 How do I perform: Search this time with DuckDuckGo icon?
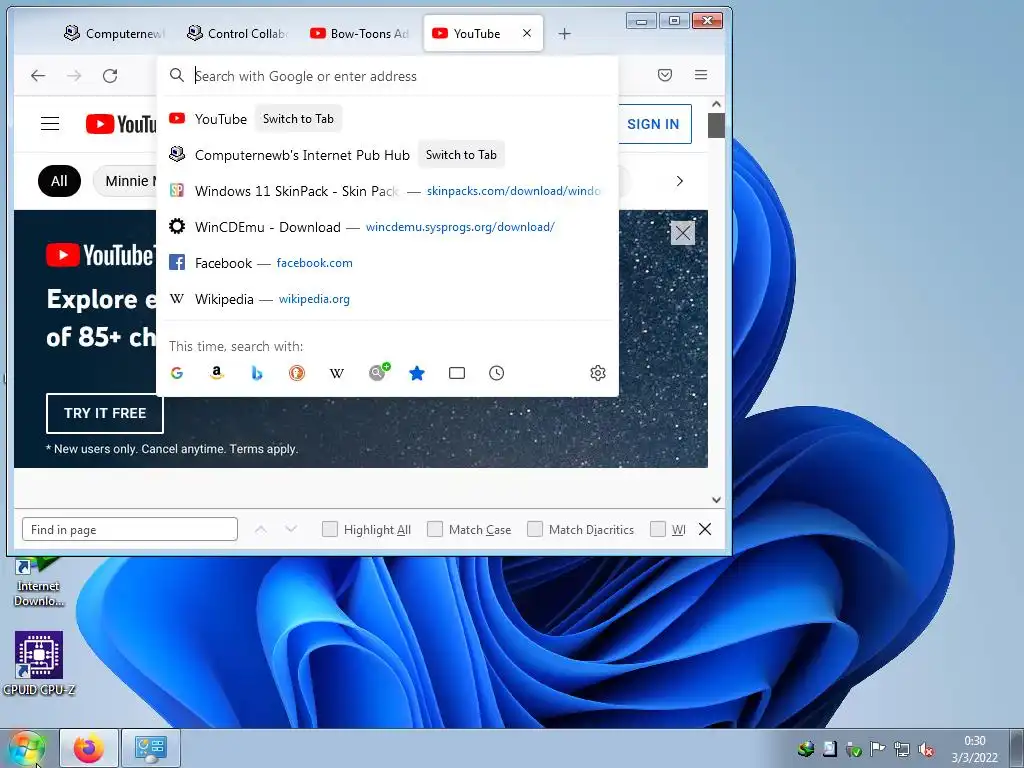click(x=296, y=373)
